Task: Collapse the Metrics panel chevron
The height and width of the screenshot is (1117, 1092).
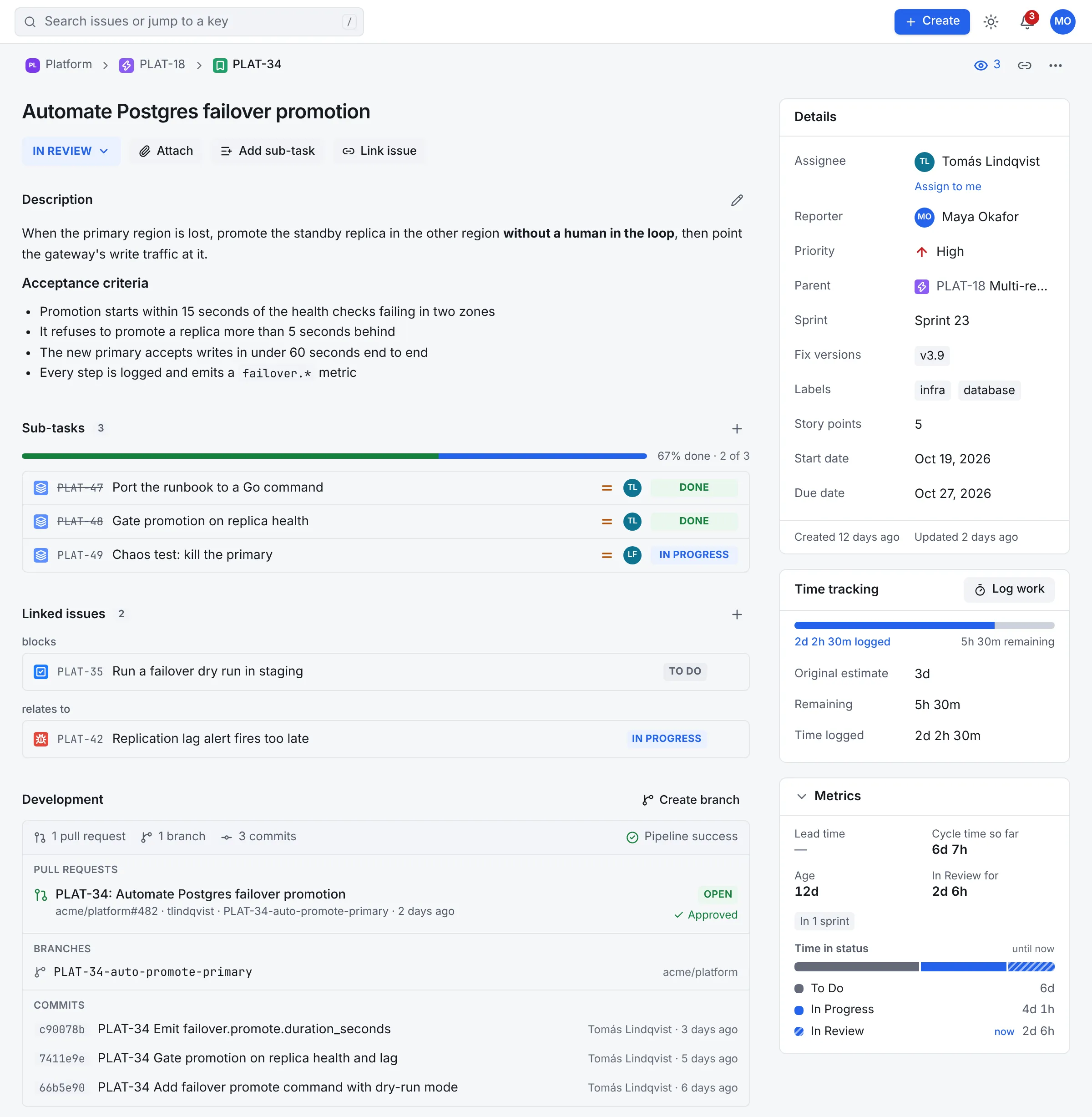Action: pos(801,796)
